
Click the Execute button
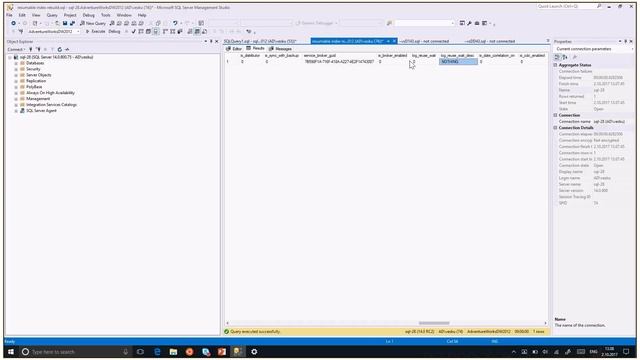click(95, 31)
